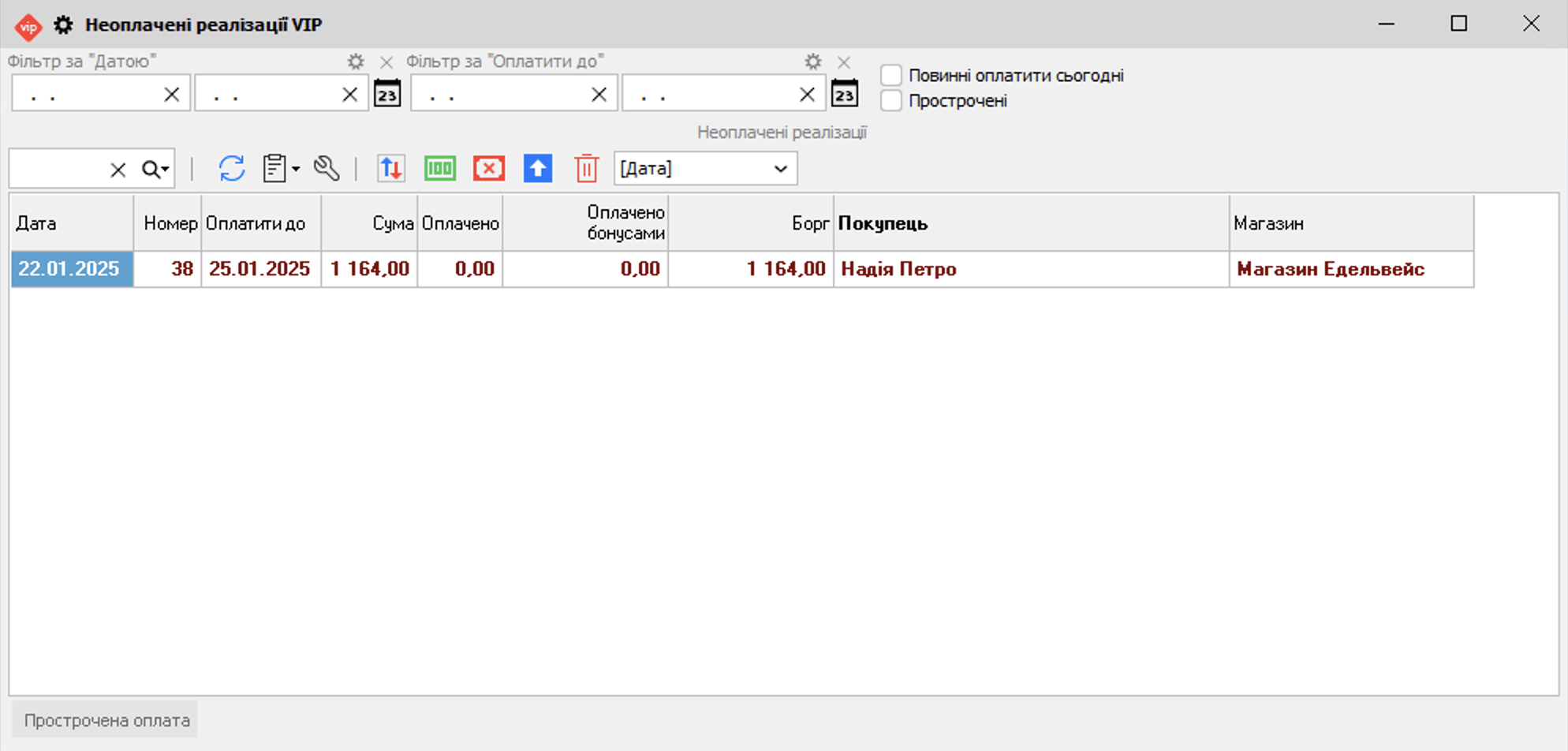Expand the [Дата] sort dropdown
The width and height of the screenshot is (1568, 751).
(780, 169)
